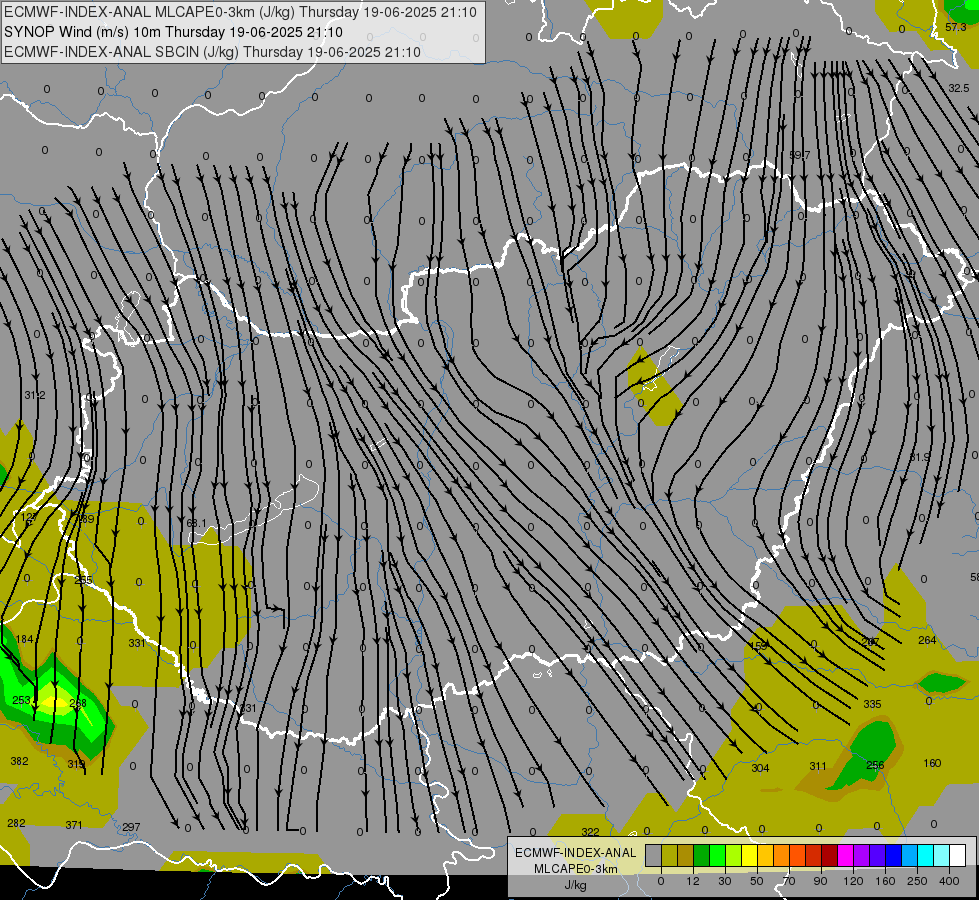Image resolution: width=979 pixels, height=900 pixels.
Task: Click the 31.2 value on the map
Action: [35, 395]
